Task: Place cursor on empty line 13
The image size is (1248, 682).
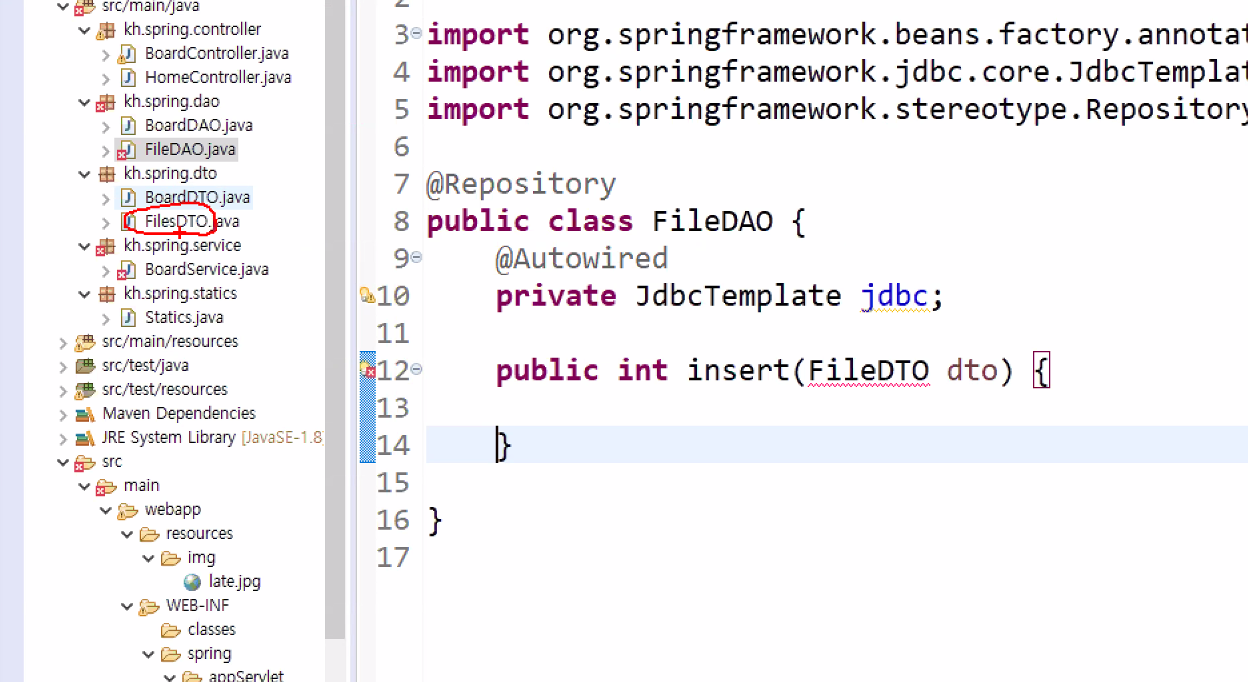Action: pos(837,408)
